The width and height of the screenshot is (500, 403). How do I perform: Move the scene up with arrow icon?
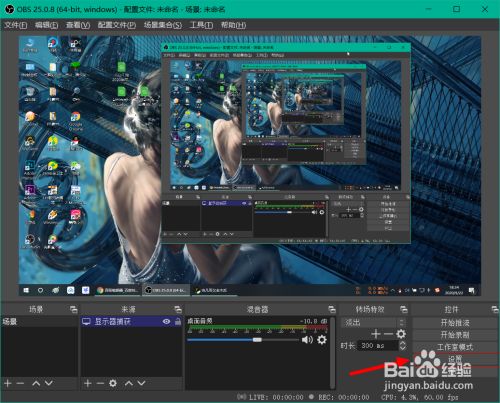pyautogui.click(x=36, y=383)
